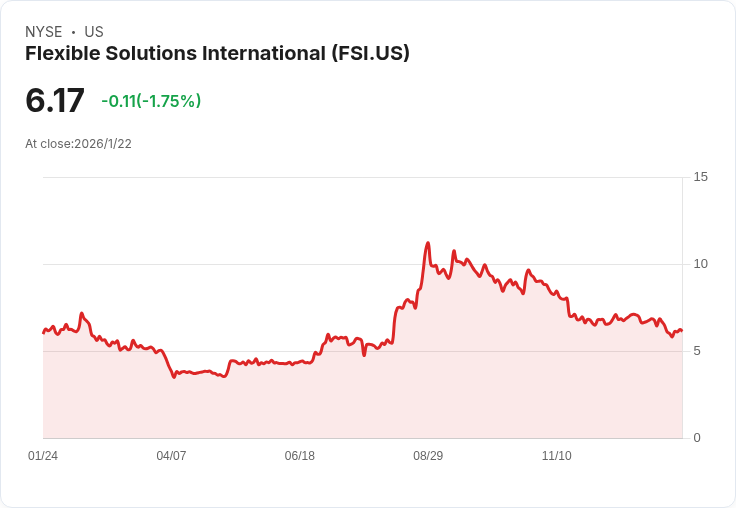736x508 pixels.
Task: Click the 15 price axis label
Action: [700, 177]
